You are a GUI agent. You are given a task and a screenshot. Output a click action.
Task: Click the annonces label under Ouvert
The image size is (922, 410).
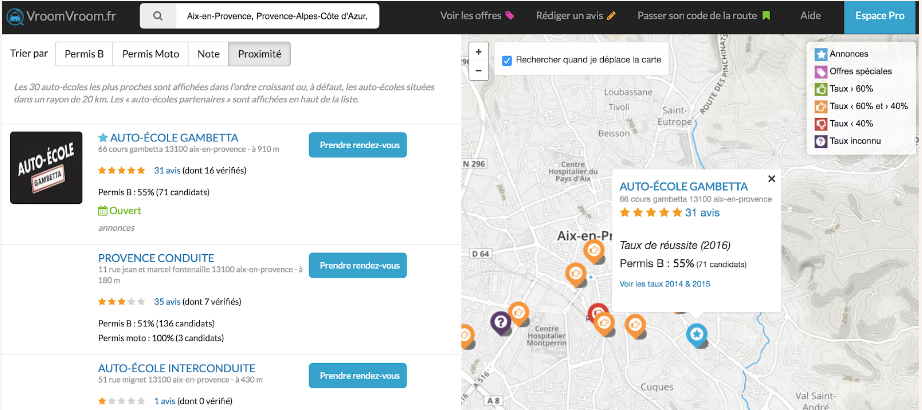[x=116, y=228]
